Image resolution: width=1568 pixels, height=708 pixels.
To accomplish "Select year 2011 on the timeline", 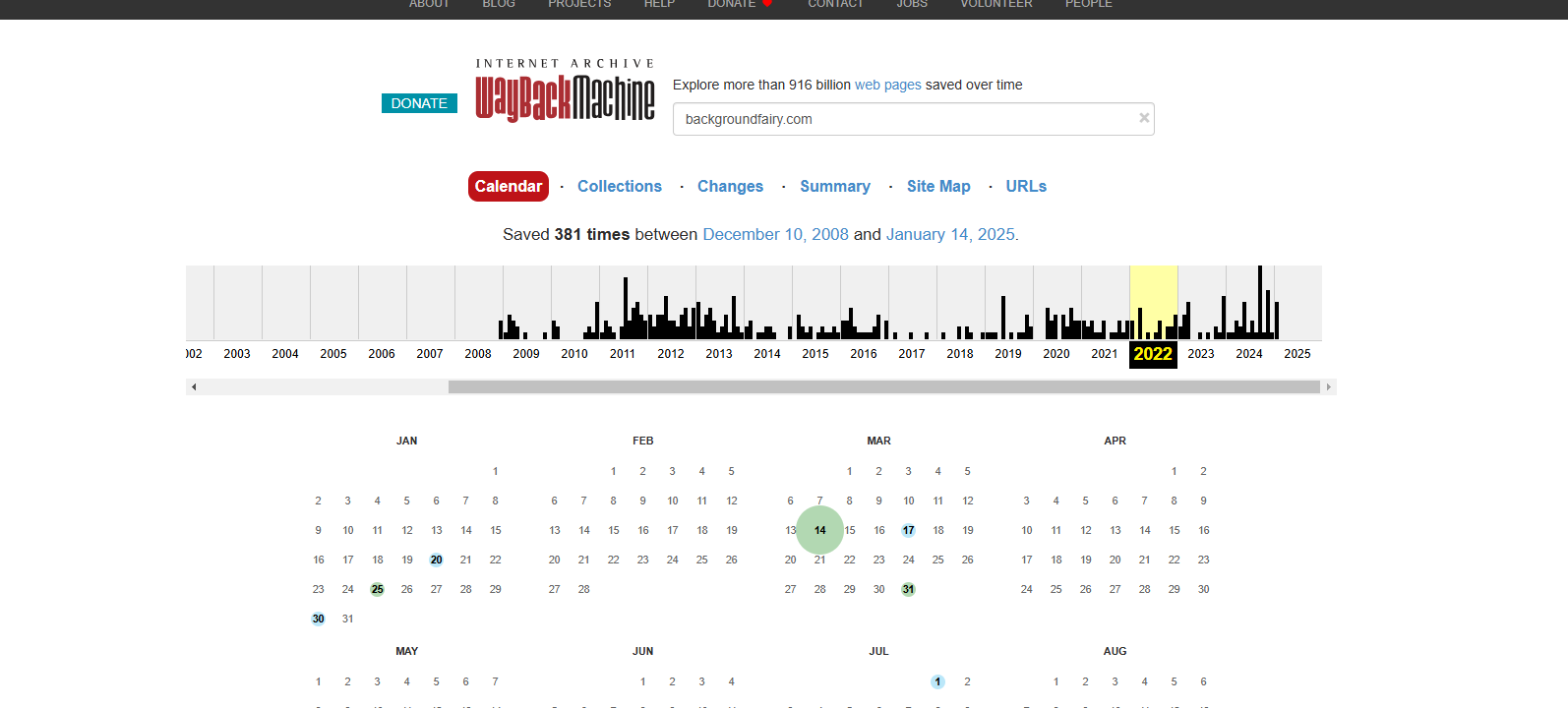I will (623, 354).
